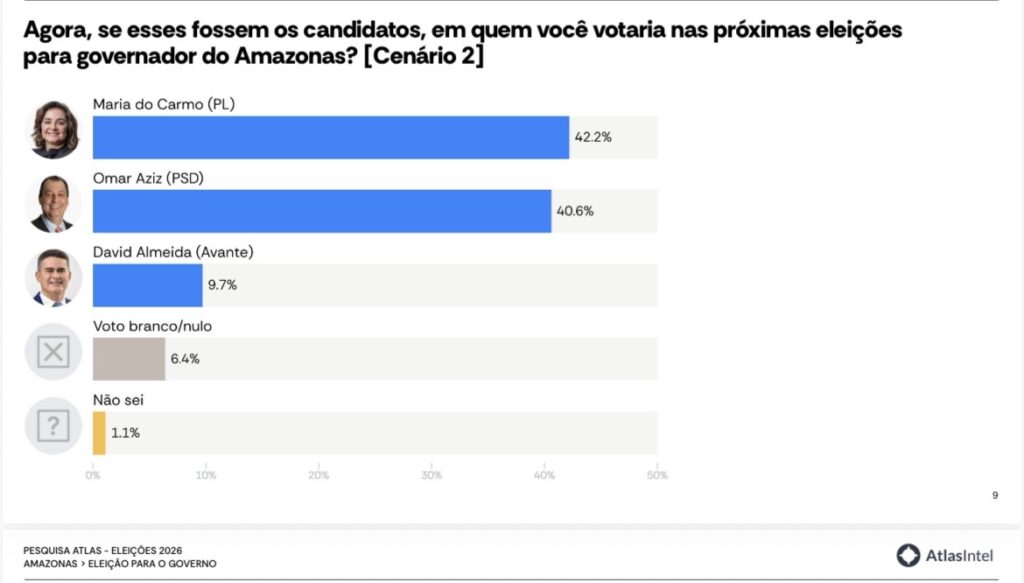Viewport: 1024px width, 583px height.
Task: Click the 'David Almeida (Avante)' label
Action: click(x=172, y=252)
